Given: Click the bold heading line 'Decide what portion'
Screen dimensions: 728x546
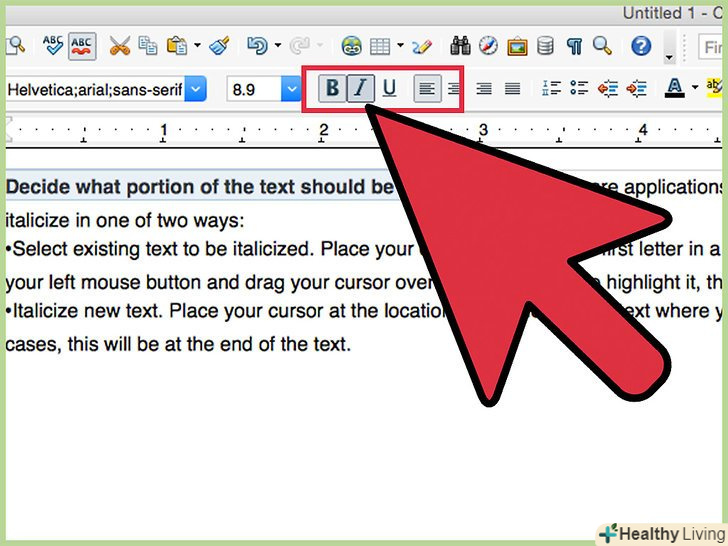Looking at the screenshot, I should coord(200,187).
